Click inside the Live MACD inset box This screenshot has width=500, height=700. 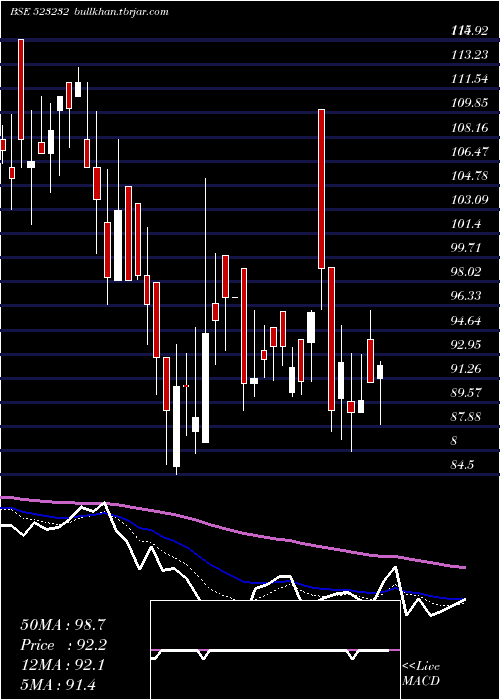pyautogui.click(x=275, y=650)
